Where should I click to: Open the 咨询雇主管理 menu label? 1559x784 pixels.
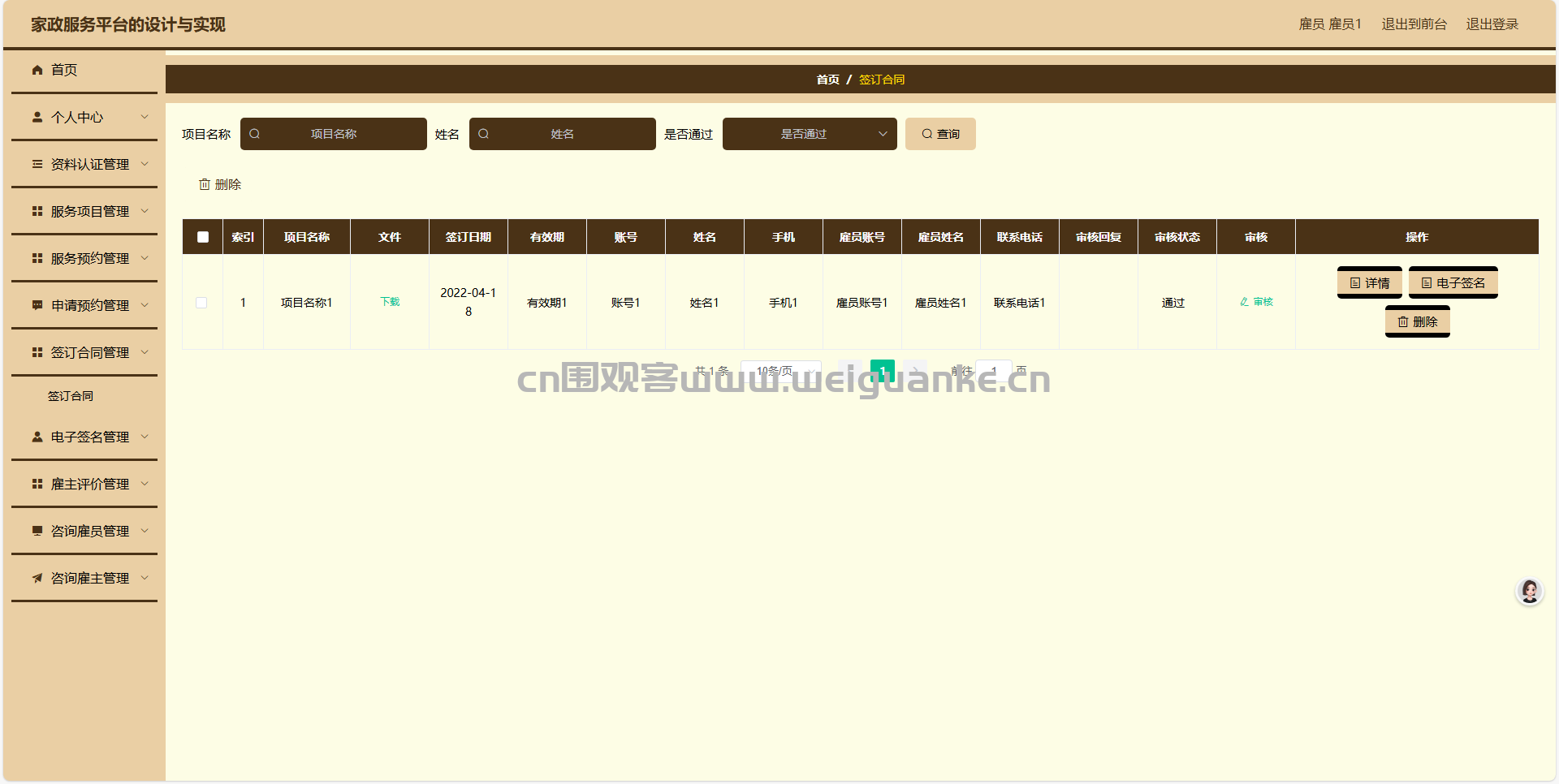90,578
